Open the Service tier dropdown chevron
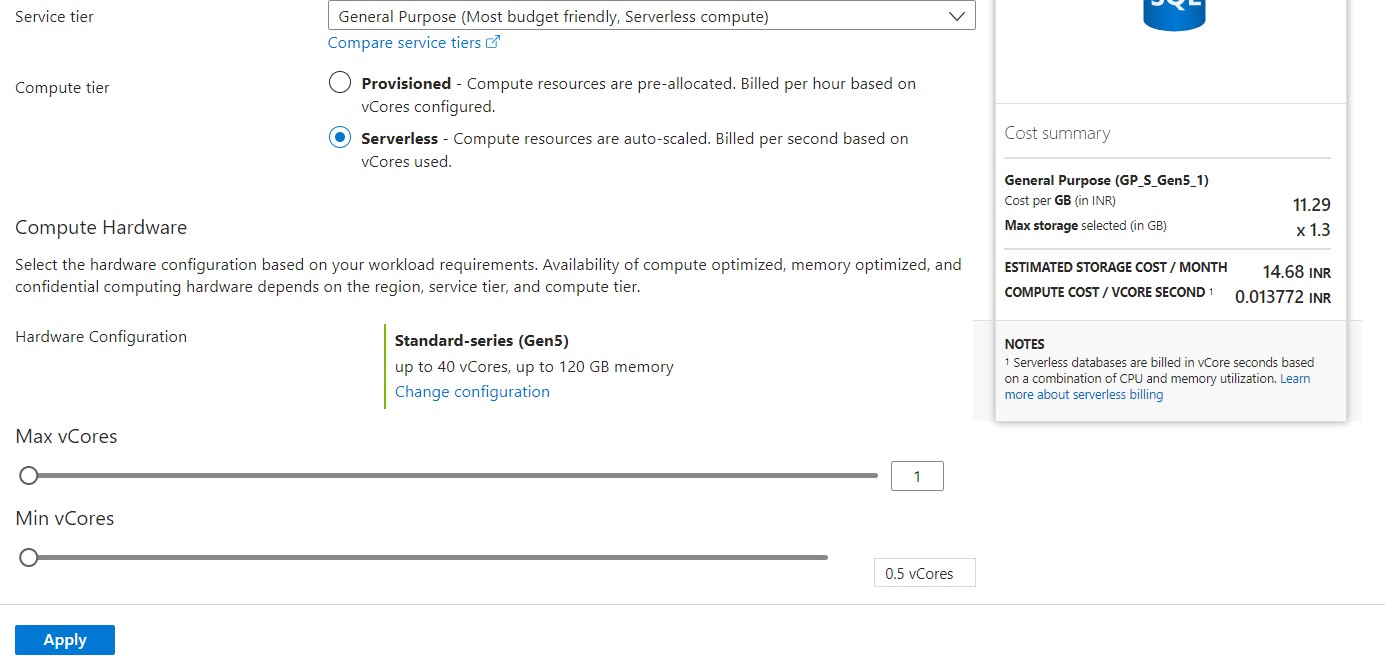This screenshot has width=1385, height=666. 958,15
